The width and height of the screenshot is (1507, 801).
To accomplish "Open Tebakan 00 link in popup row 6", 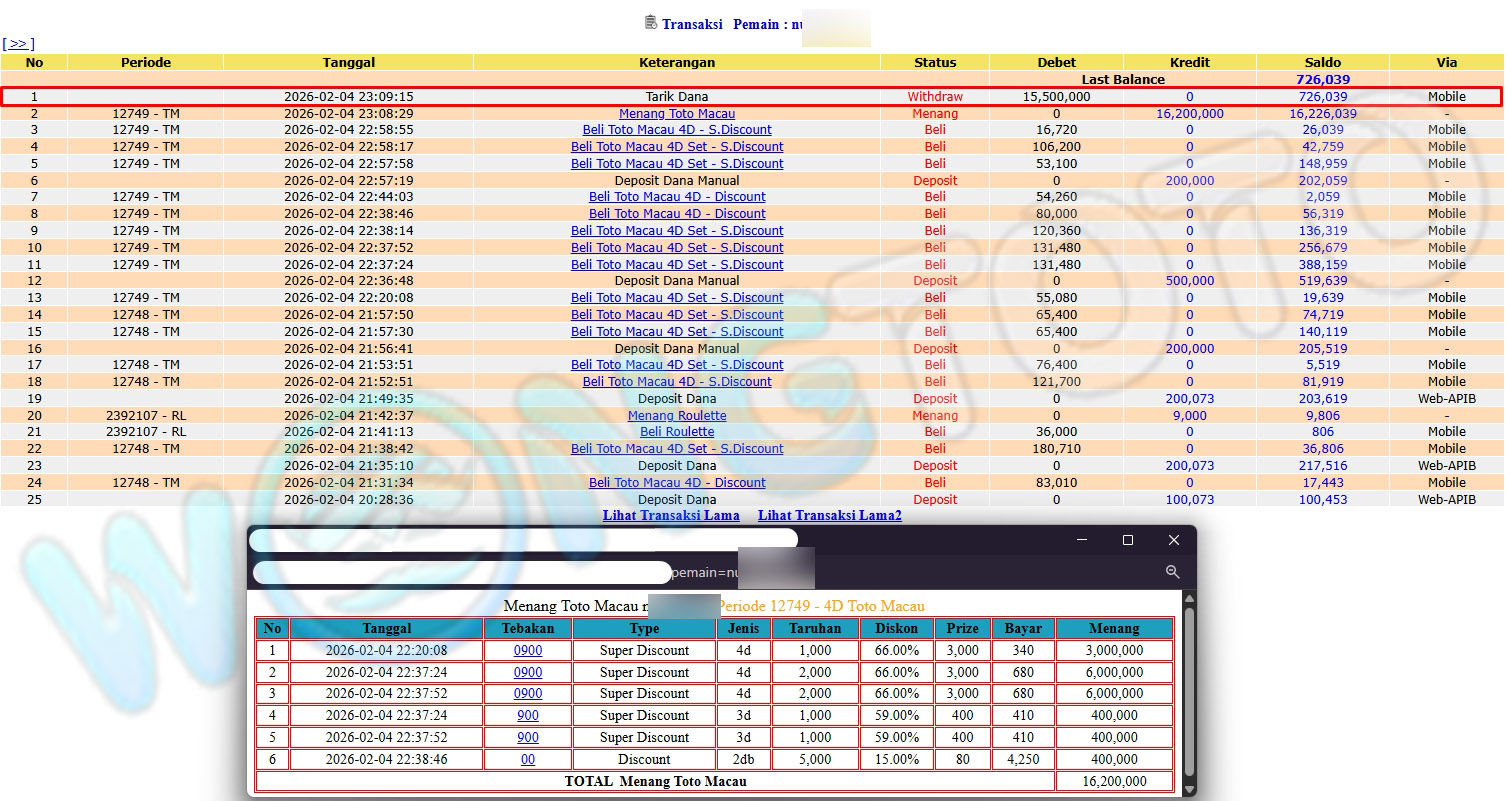I will tap(527, 760).
